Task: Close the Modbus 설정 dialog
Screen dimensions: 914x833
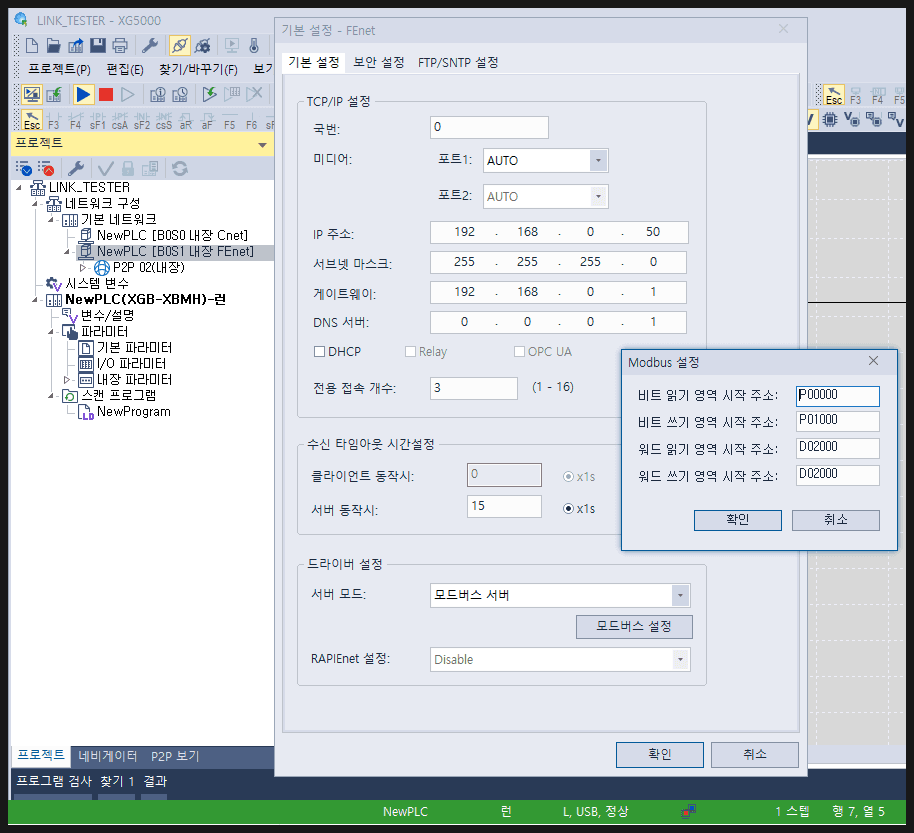Action: click(873, 361)
